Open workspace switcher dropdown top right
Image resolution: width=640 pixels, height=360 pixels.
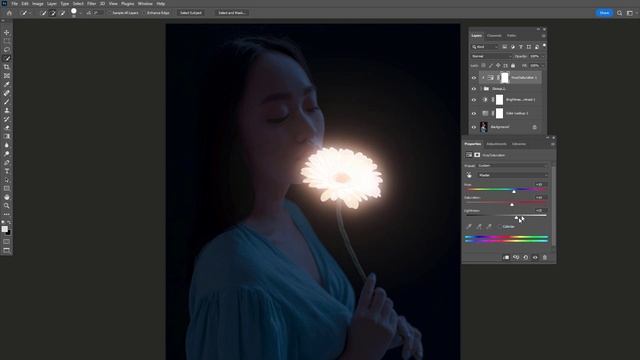631,13
